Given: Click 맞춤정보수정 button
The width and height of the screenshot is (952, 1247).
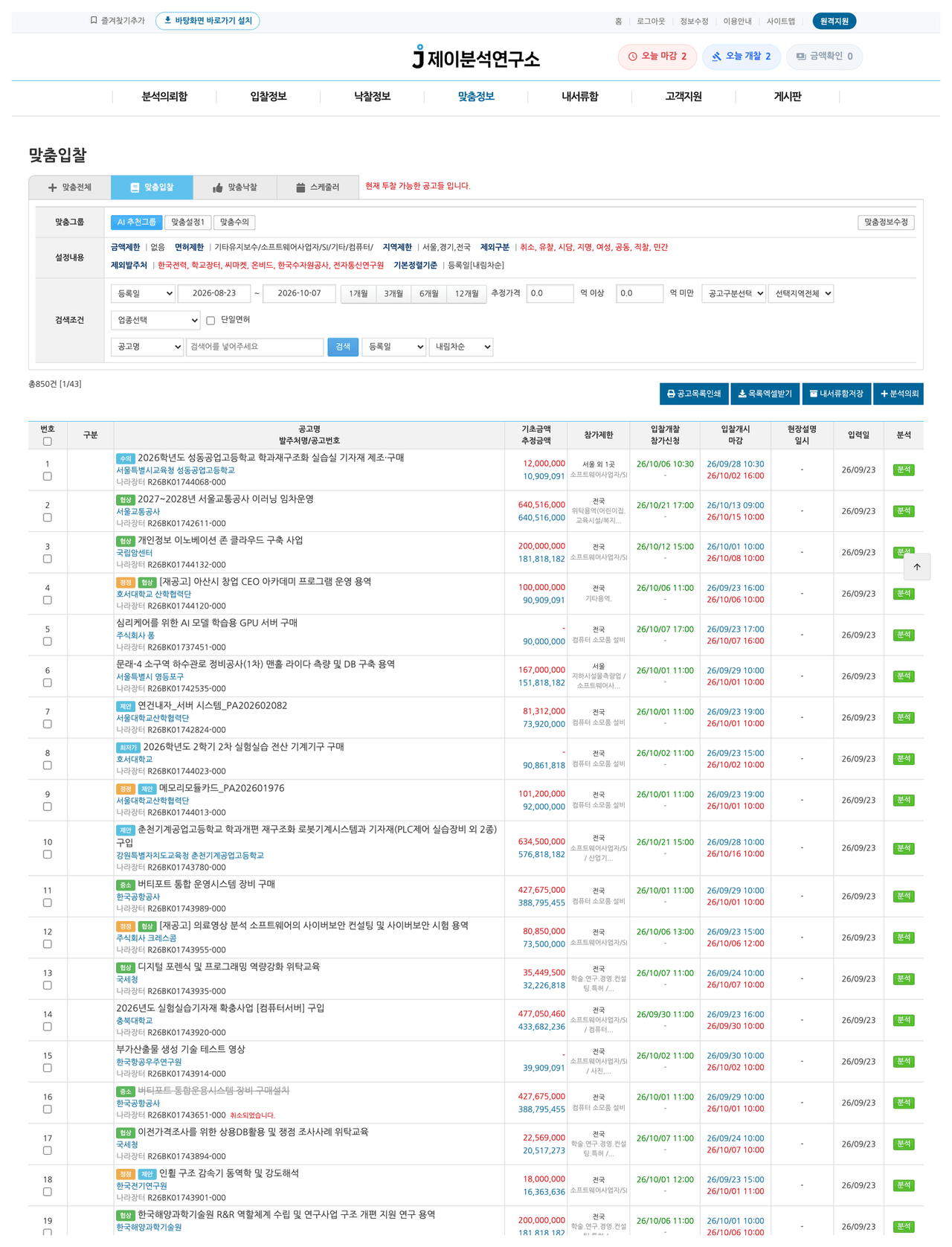Looking at the screenshot, I should tap(886, 222).
